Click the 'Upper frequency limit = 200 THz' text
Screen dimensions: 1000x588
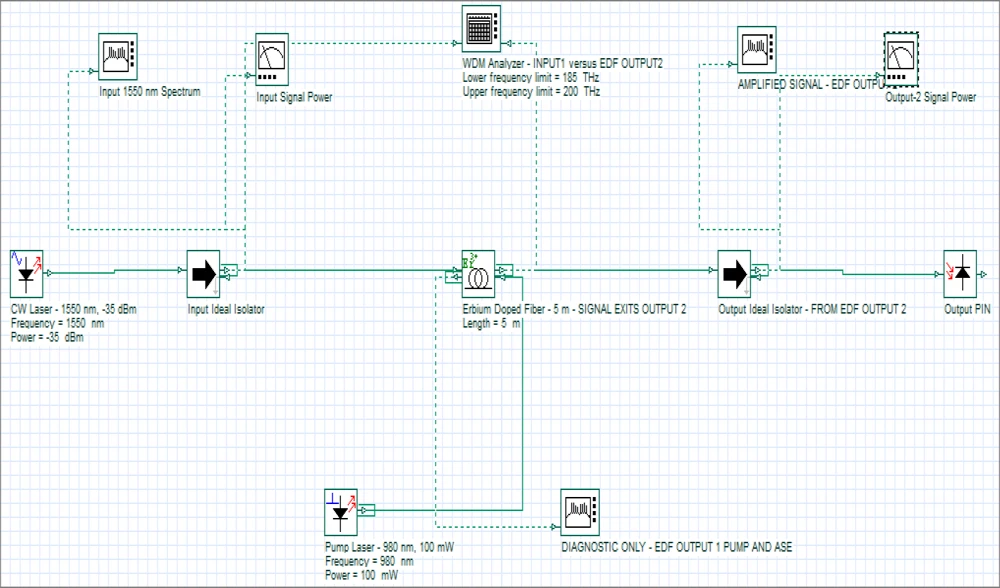531,91
